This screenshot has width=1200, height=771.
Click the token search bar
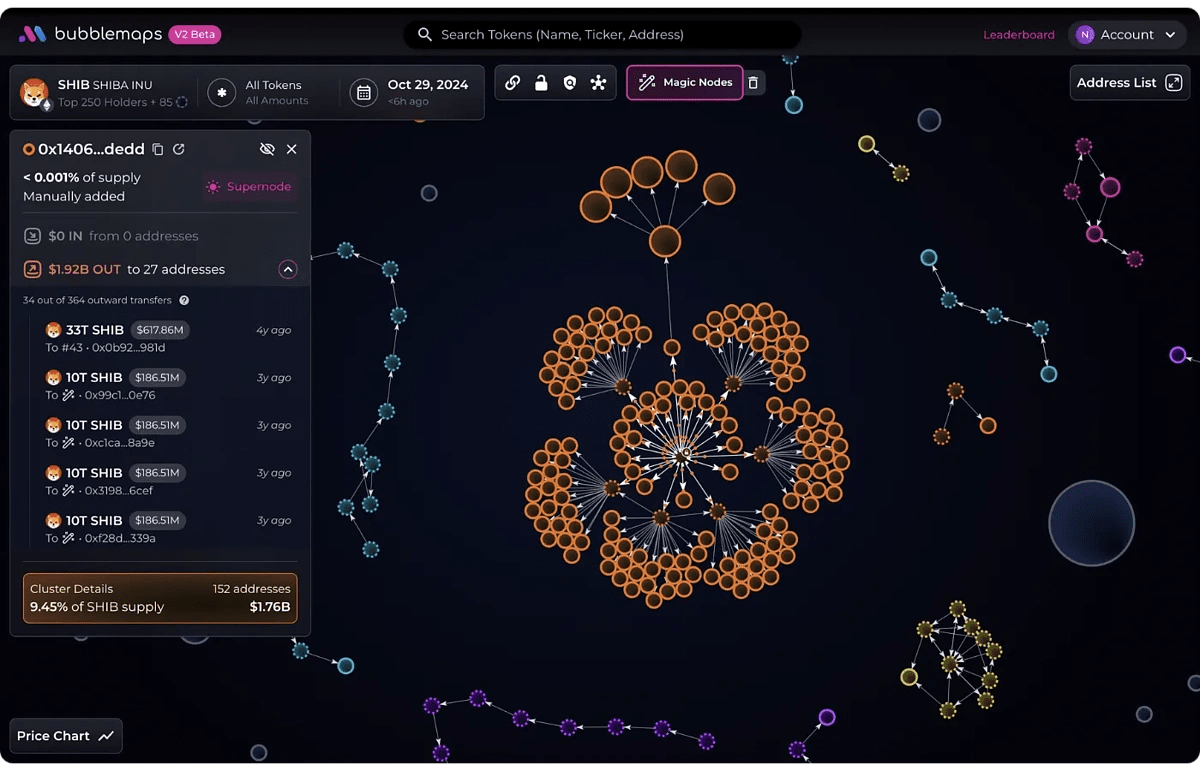click(601, 34)
